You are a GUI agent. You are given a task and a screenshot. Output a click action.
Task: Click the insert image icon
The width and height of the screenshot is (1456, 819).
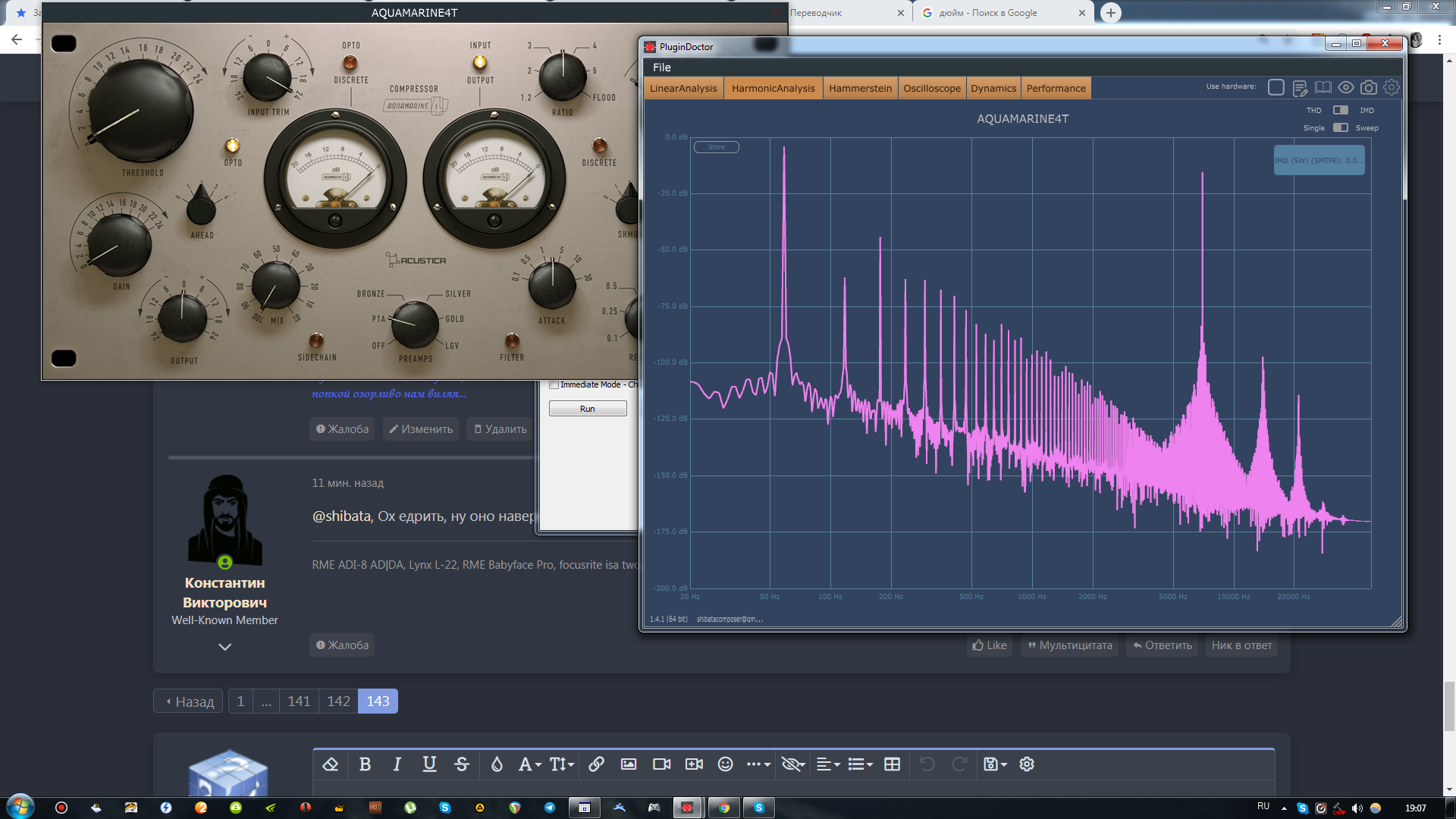[629, 764]
